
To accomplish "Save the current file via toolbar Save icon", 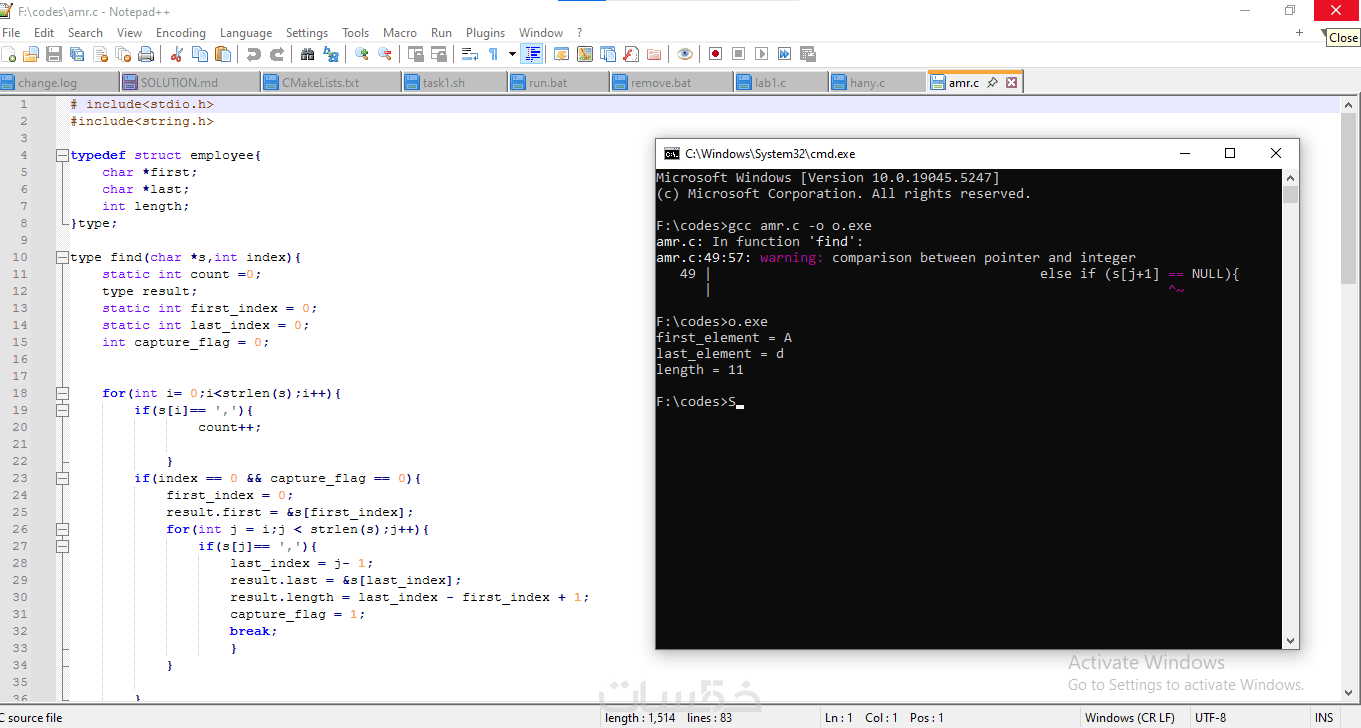I will [x=54, y=54].
